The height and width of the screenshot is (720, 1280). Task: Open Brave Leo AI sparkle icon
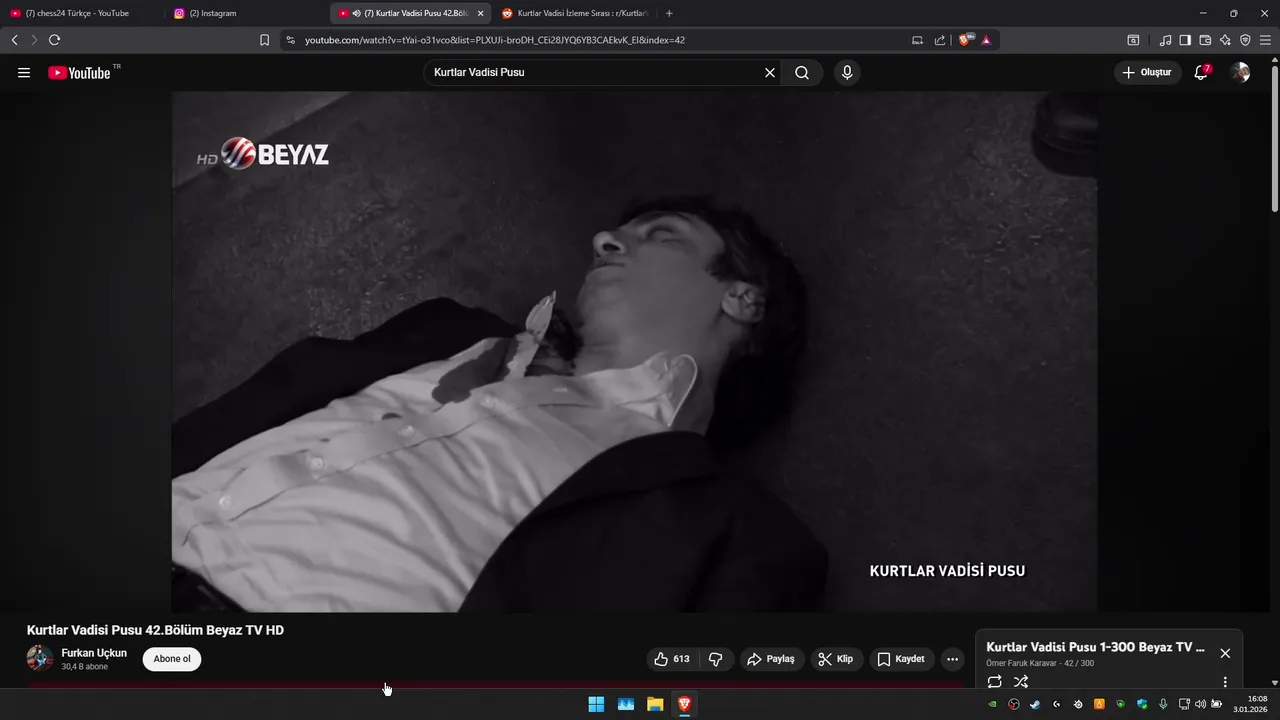pyautogui.click(x=1225, y=40)
